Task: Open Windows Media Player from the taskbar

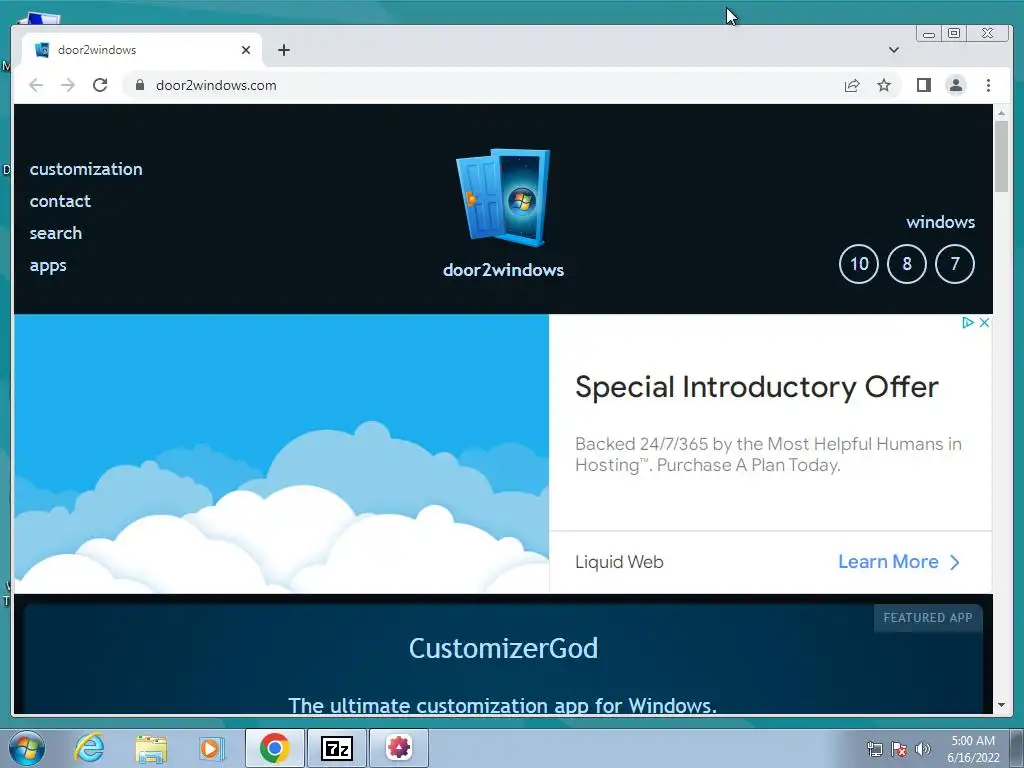Action: pos(212,748)
